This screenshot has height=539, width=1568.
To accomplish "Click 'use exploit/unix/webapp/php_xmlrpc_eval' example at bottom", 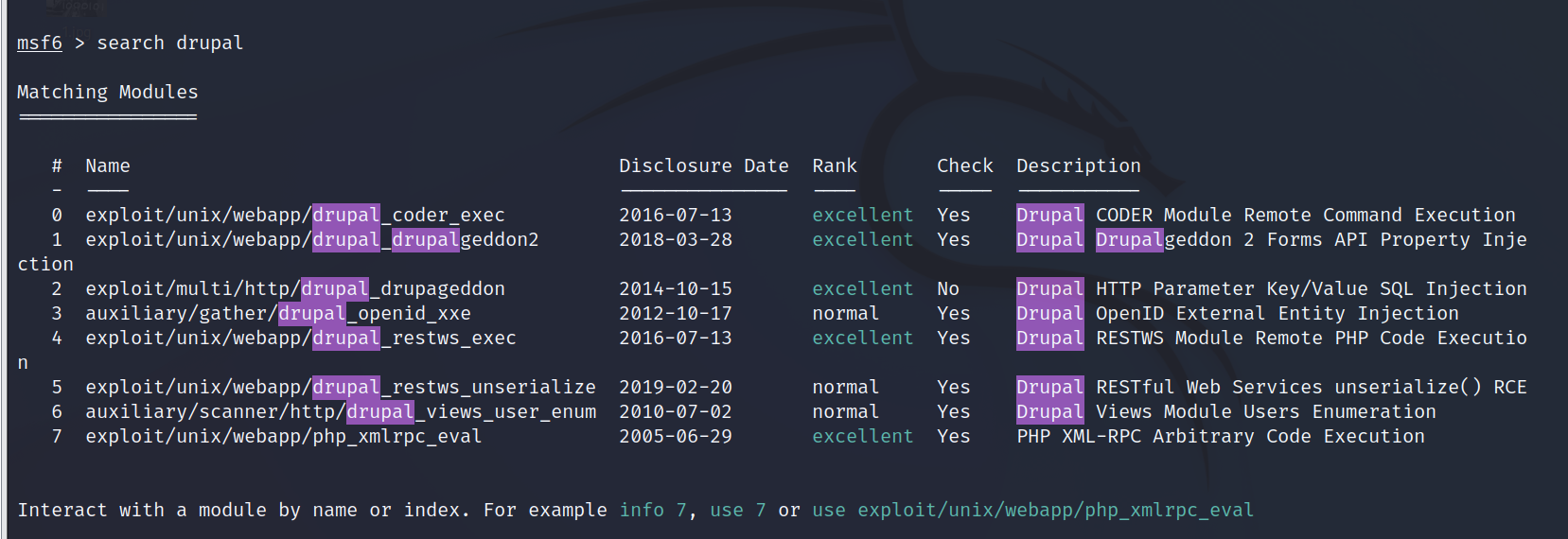I will tap(1033, 511).
